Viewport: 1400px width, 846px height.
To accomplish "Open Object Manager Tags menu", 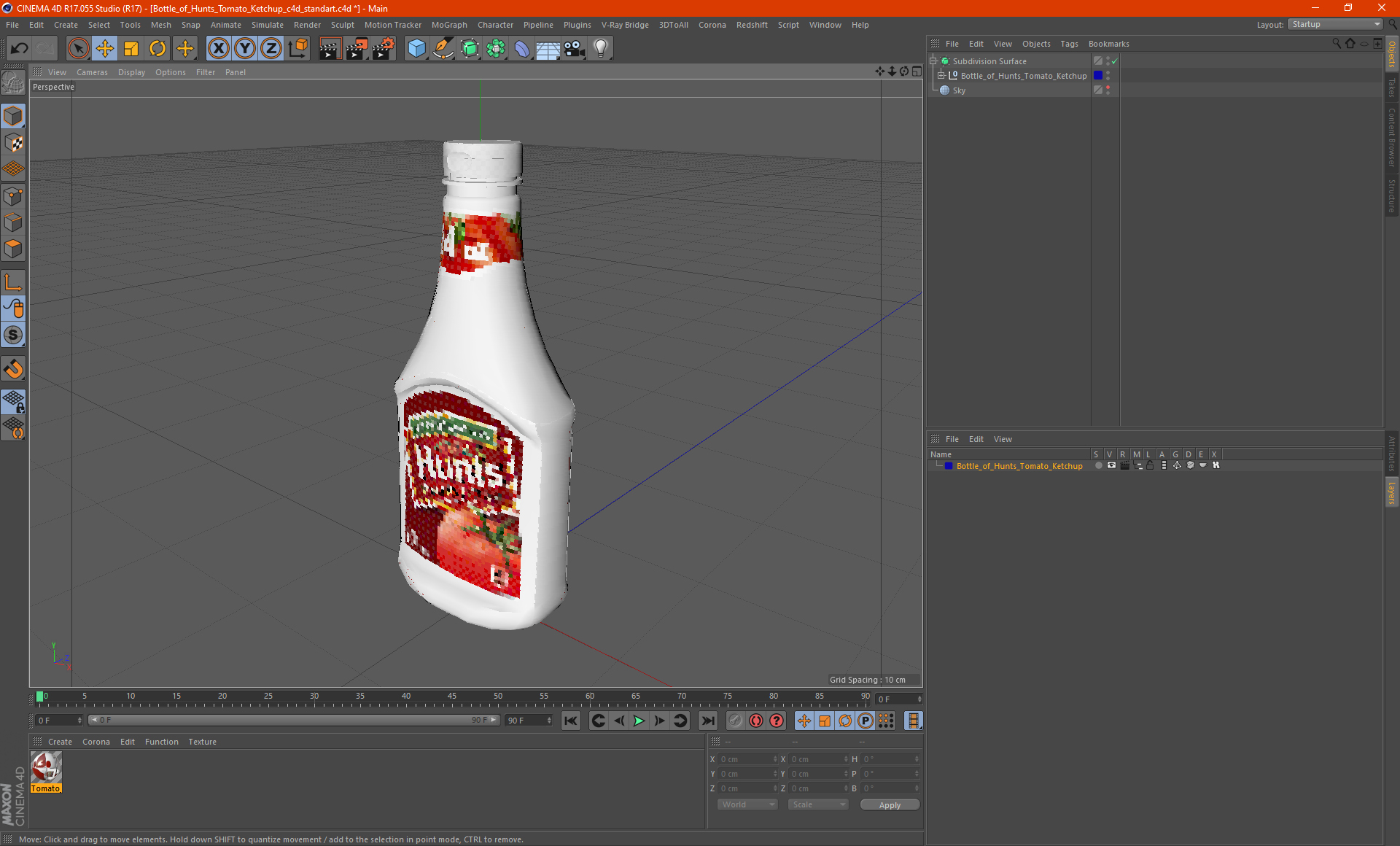I will [x=1069, y=44].
